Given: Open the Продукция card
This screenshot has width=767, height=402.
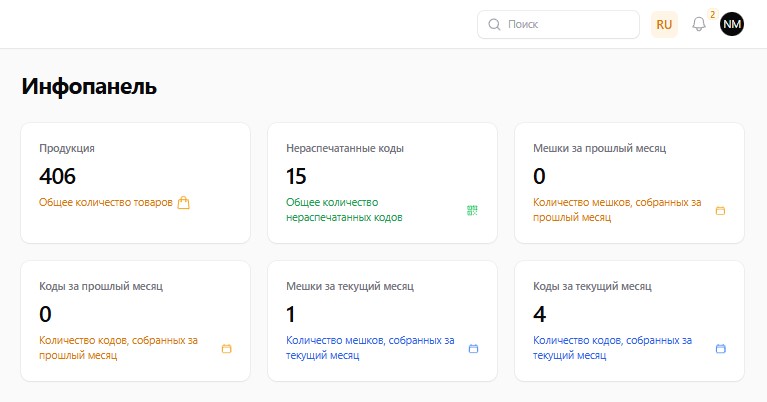Looking at the screenshot, I should pyautogui.click(x=135, y=182).
